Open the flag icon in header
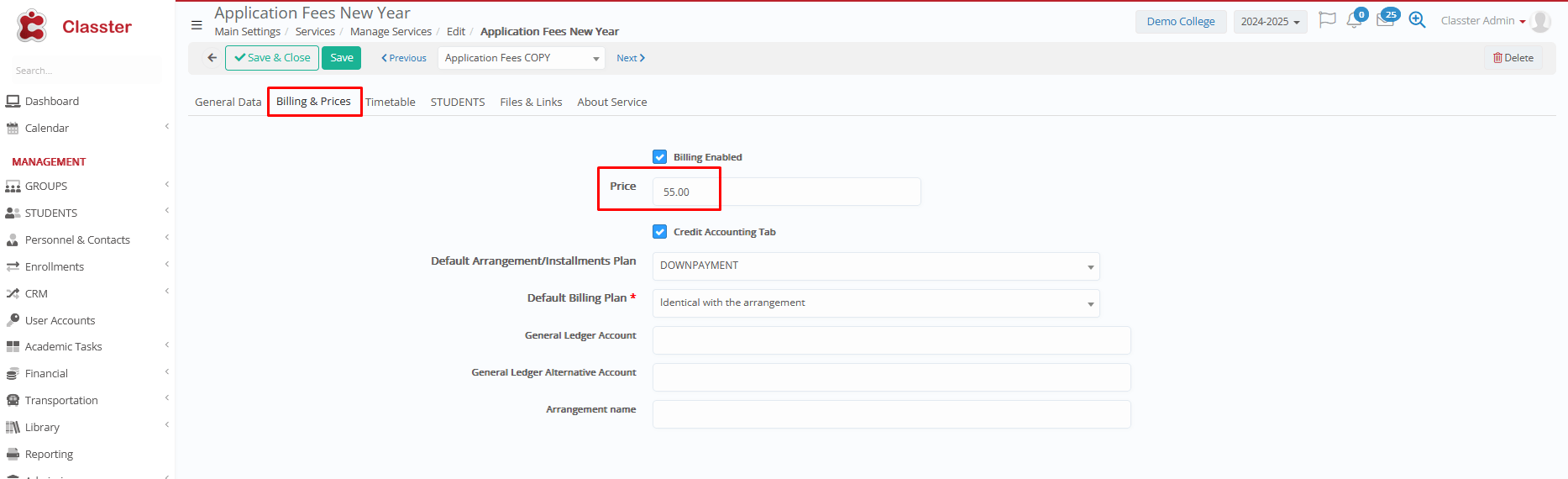The width and height of the screenshot is (1568, 479). (x=1327, y=20)
